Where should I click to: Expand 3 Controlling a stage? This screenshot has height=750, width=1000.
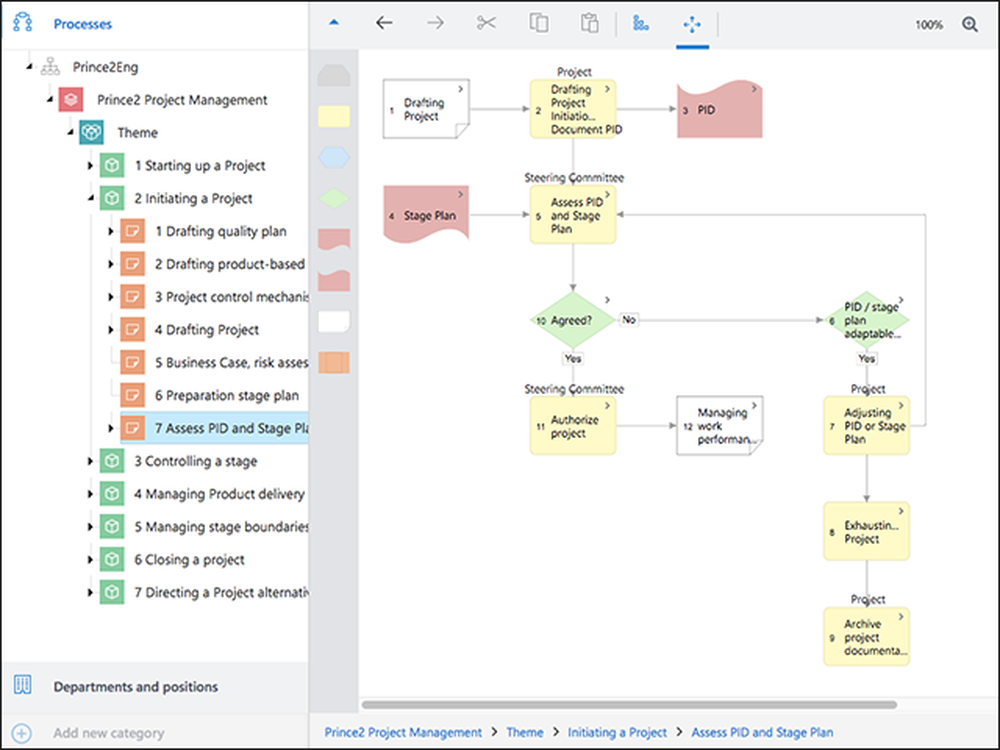click(90, 460)
